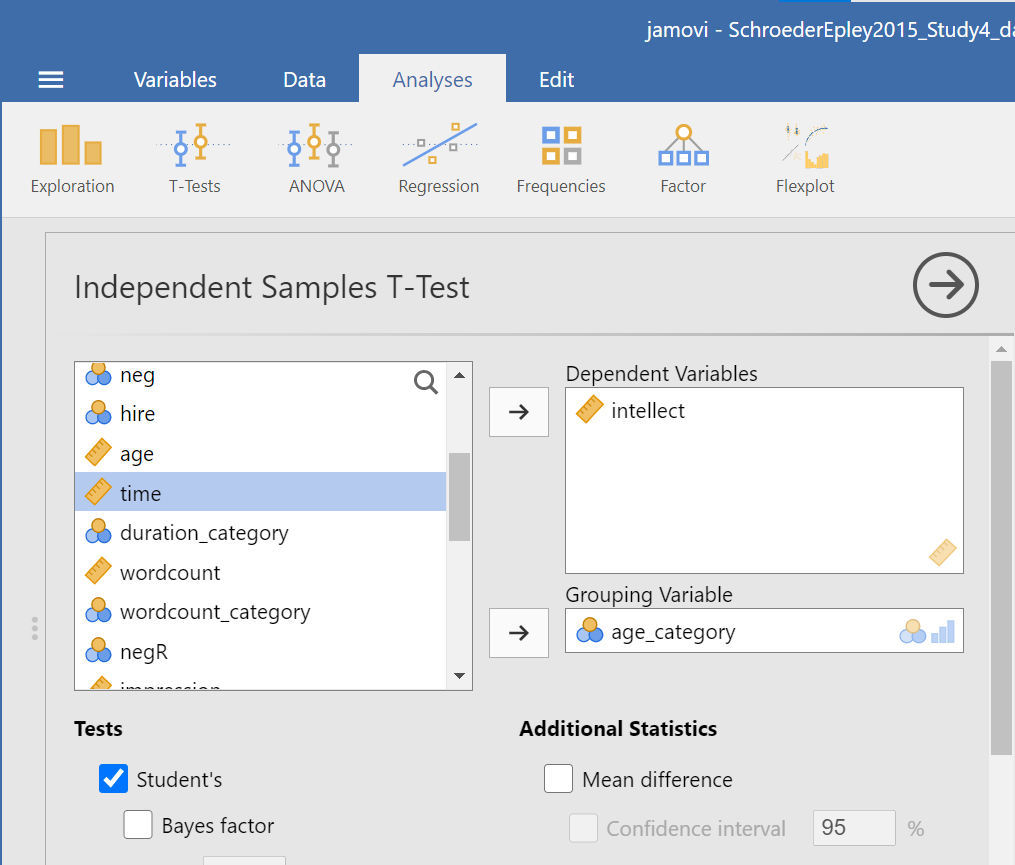Click the search icon in variable list
This screenshot has height=865, width=1015.
click(426, 383)
